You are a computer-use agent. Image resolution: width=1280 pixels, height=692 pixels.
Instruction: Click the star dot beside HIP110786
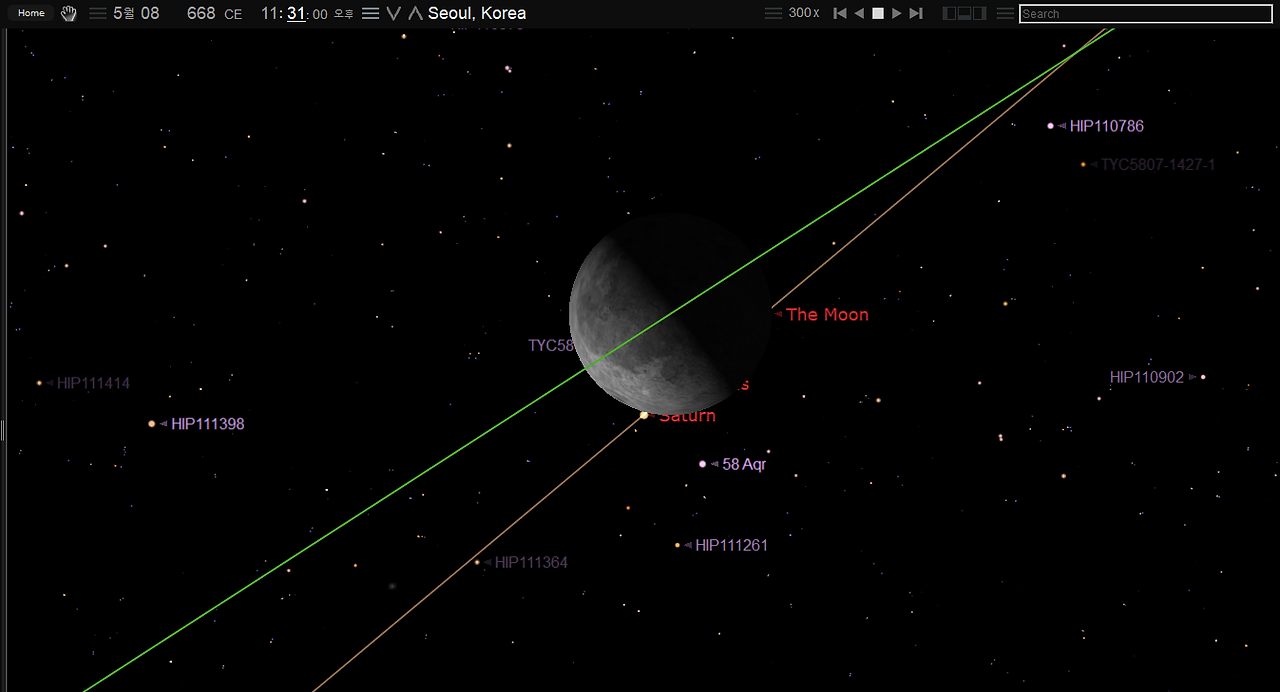[x=1050, y=126]
